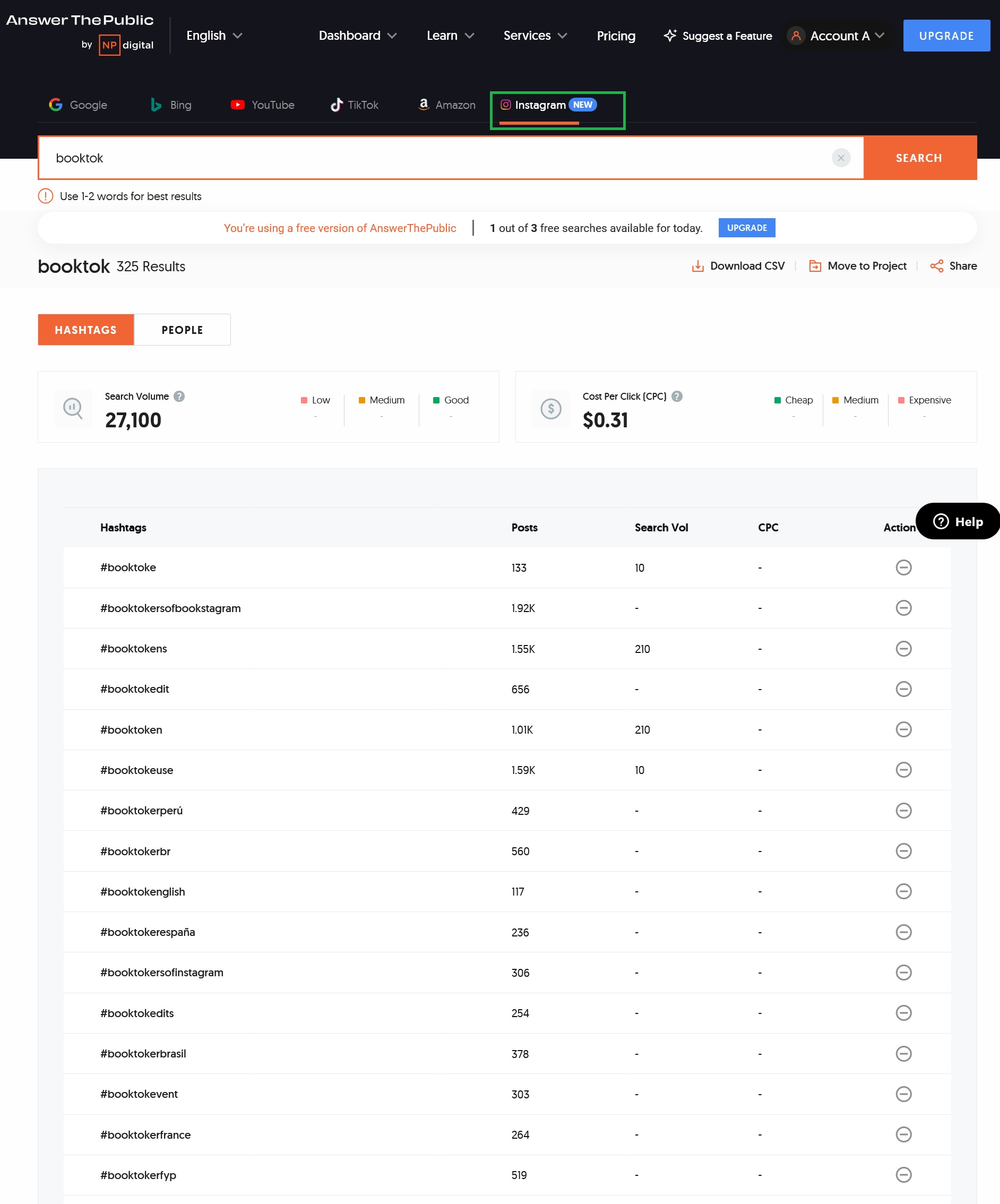Viewport: 1000px width, 1204px height.
Task: Remove the #booktokersofbookstagram row
Action: click(903, 607)
